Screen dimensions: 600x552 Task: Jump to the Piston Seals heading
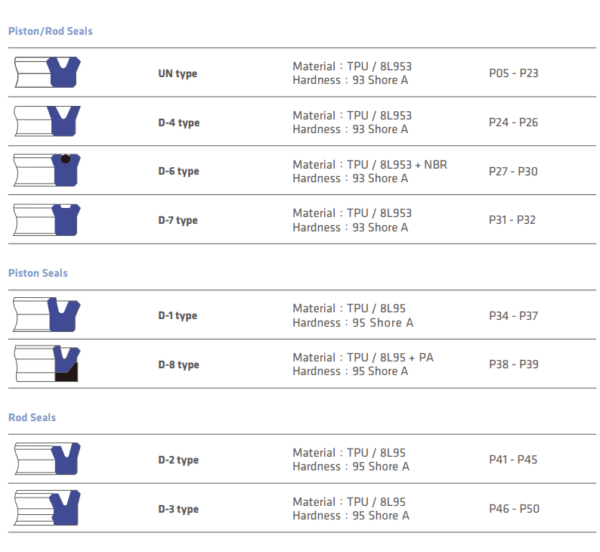tap(38, 273)
